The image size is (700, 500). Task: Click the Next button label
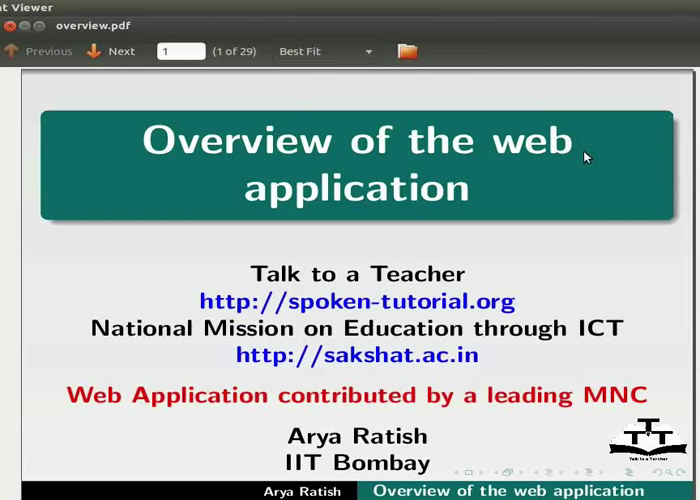tap(122, 51)
